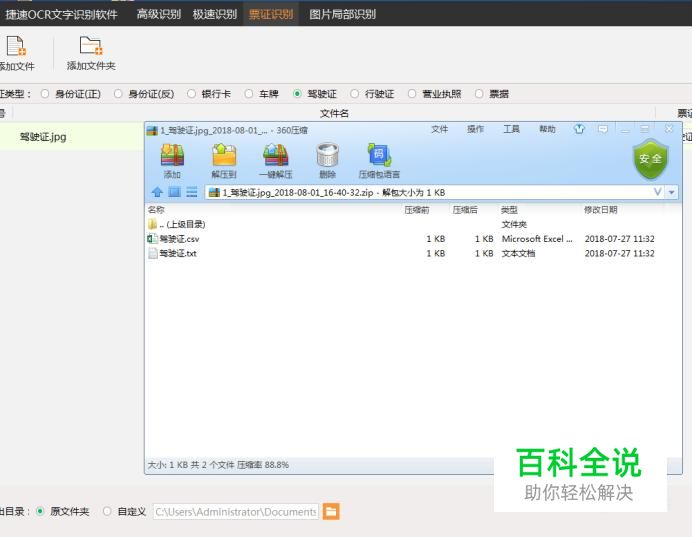Select 营业执照 radio button
The image size is (692, 537).
[412, 94]
